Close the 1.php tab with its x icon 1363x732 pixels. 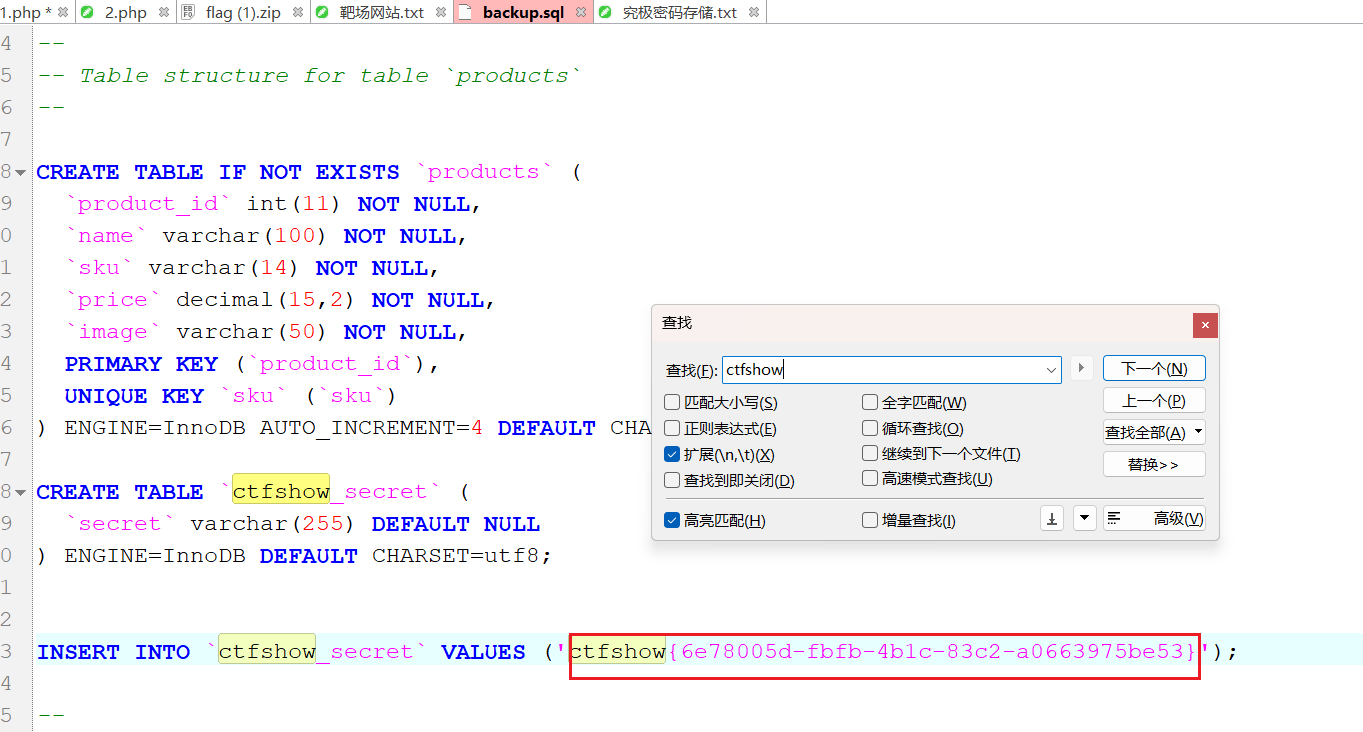coord(63,12)
